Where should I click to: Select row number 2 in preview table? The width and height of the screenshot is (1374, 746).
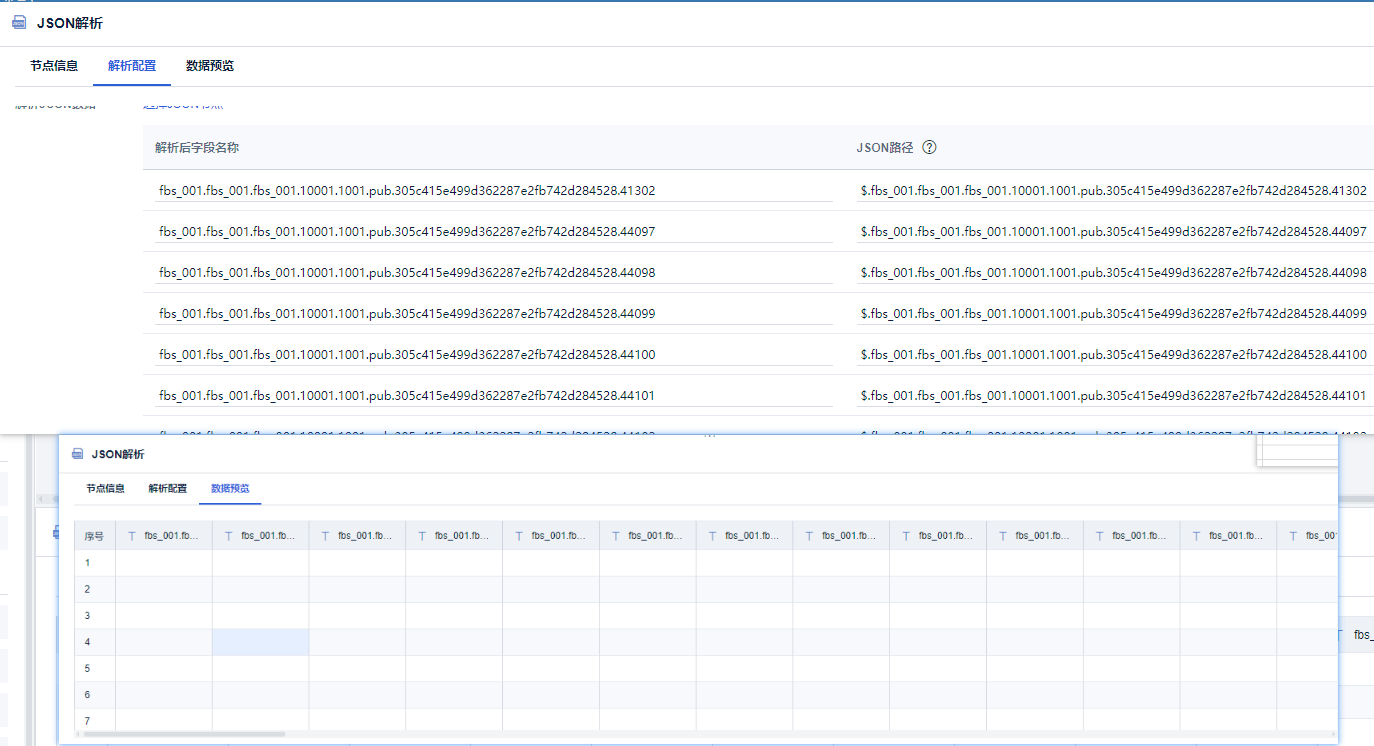pyautogui.click(x=87, y=589)
